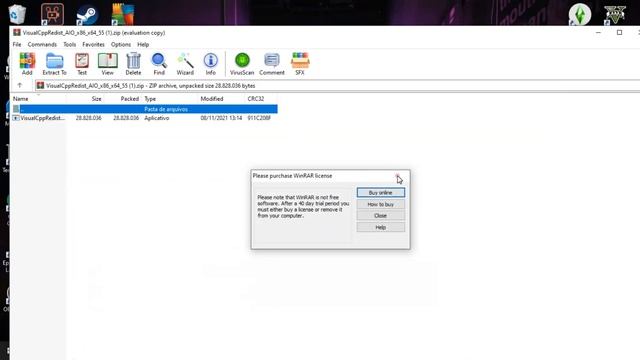
Task: Click the Buy online button
Action: 380,192
